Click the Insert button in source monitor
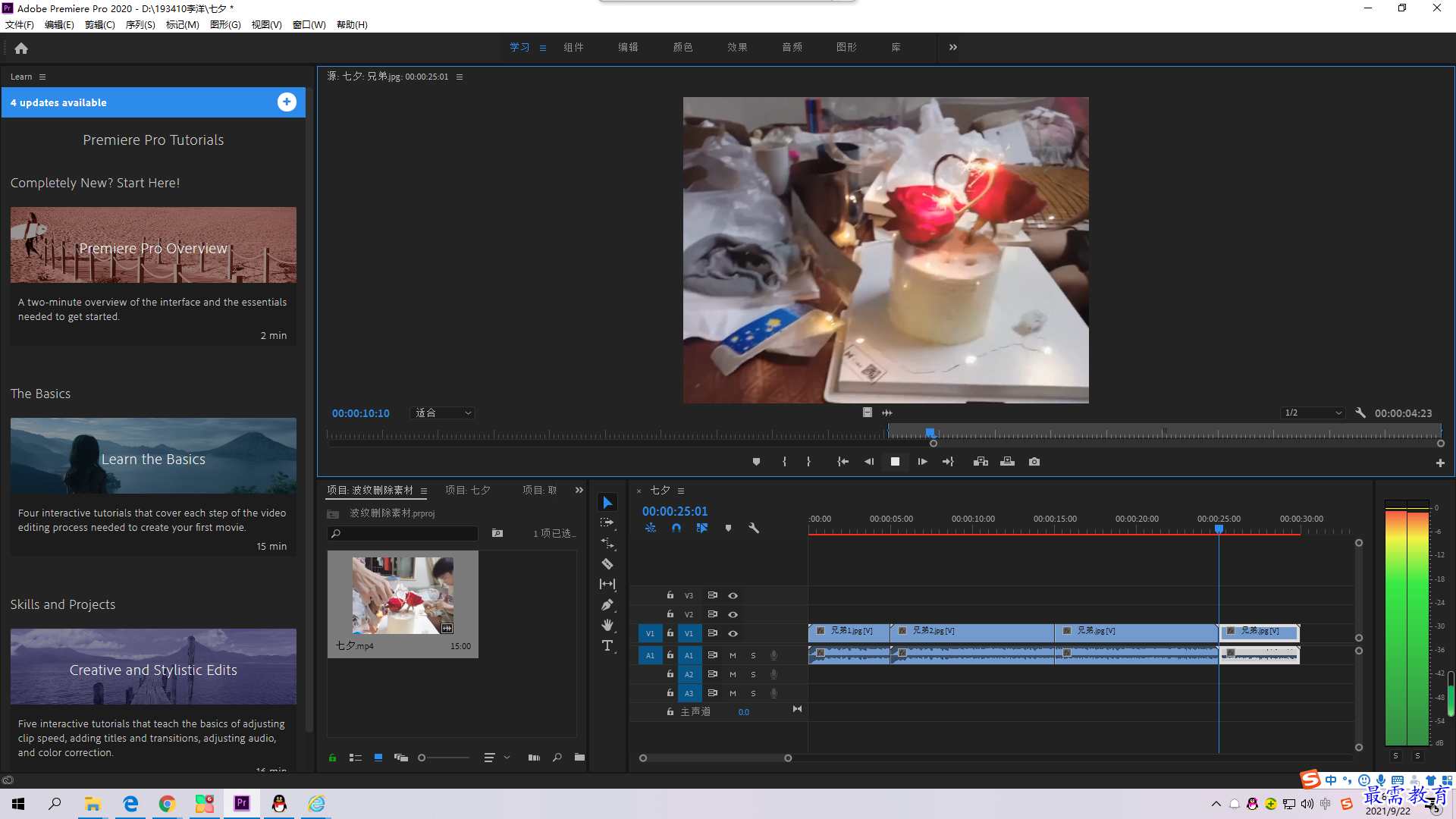The width and height of the screenshot is (1456, 819). [981, 462]
